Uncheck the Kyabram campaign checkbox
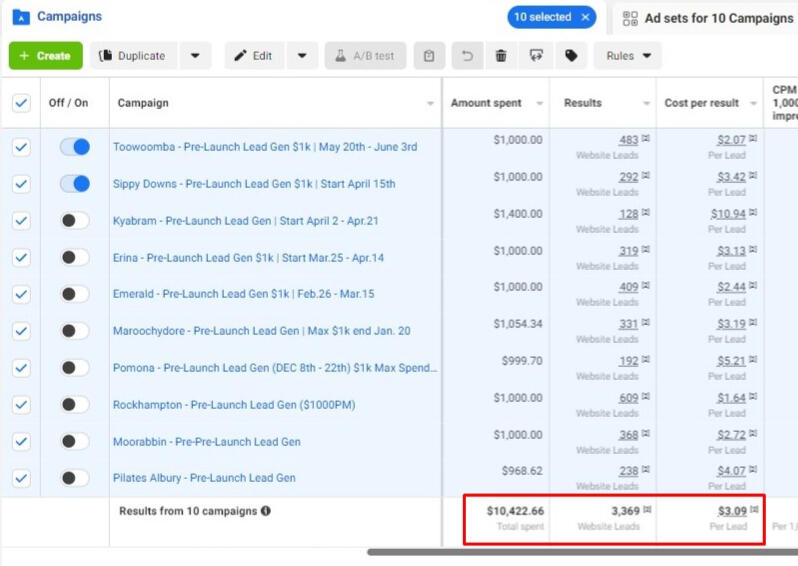Screen dimensions: 798x566 (21, 221)
